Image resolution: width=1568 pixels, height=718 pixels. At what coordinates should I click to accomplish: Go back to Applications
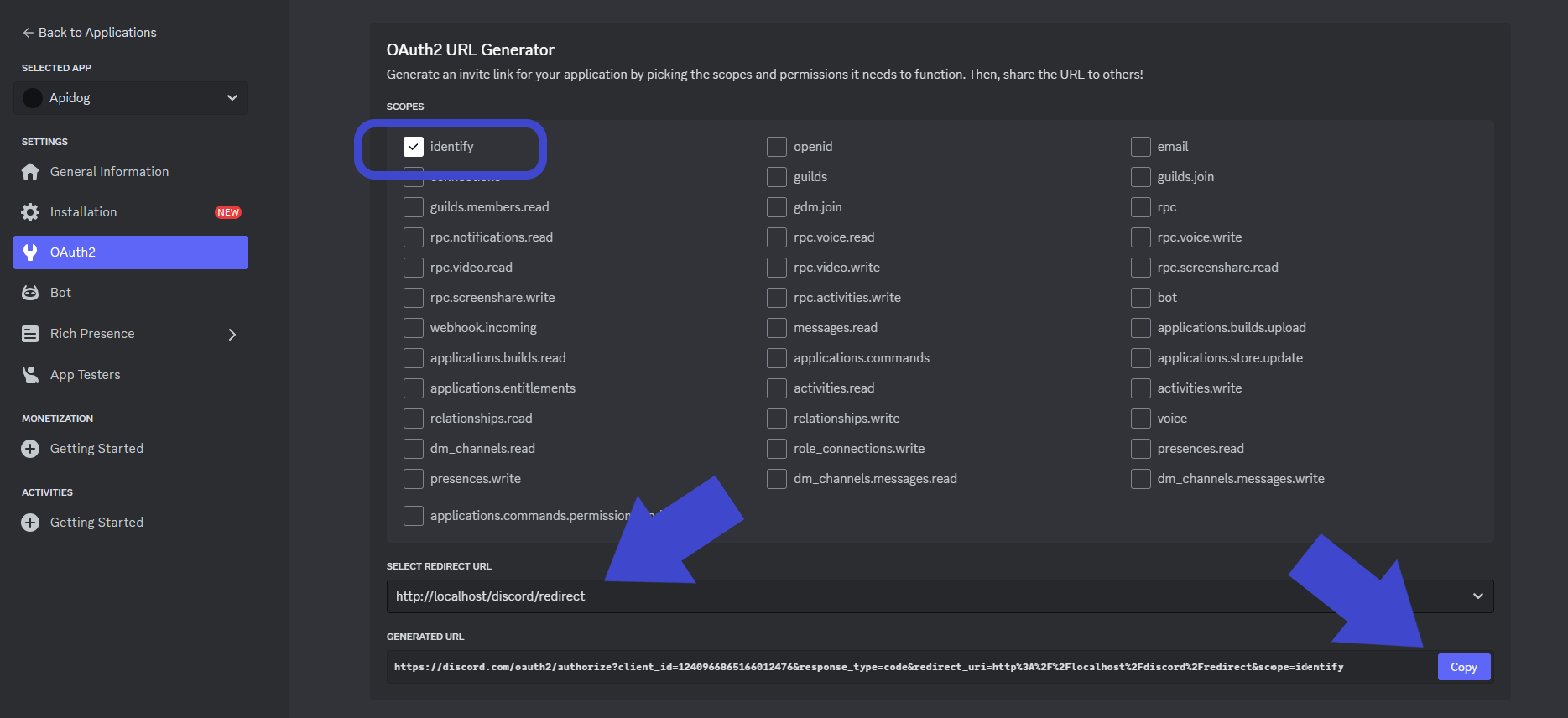click(x=90, y=33)
